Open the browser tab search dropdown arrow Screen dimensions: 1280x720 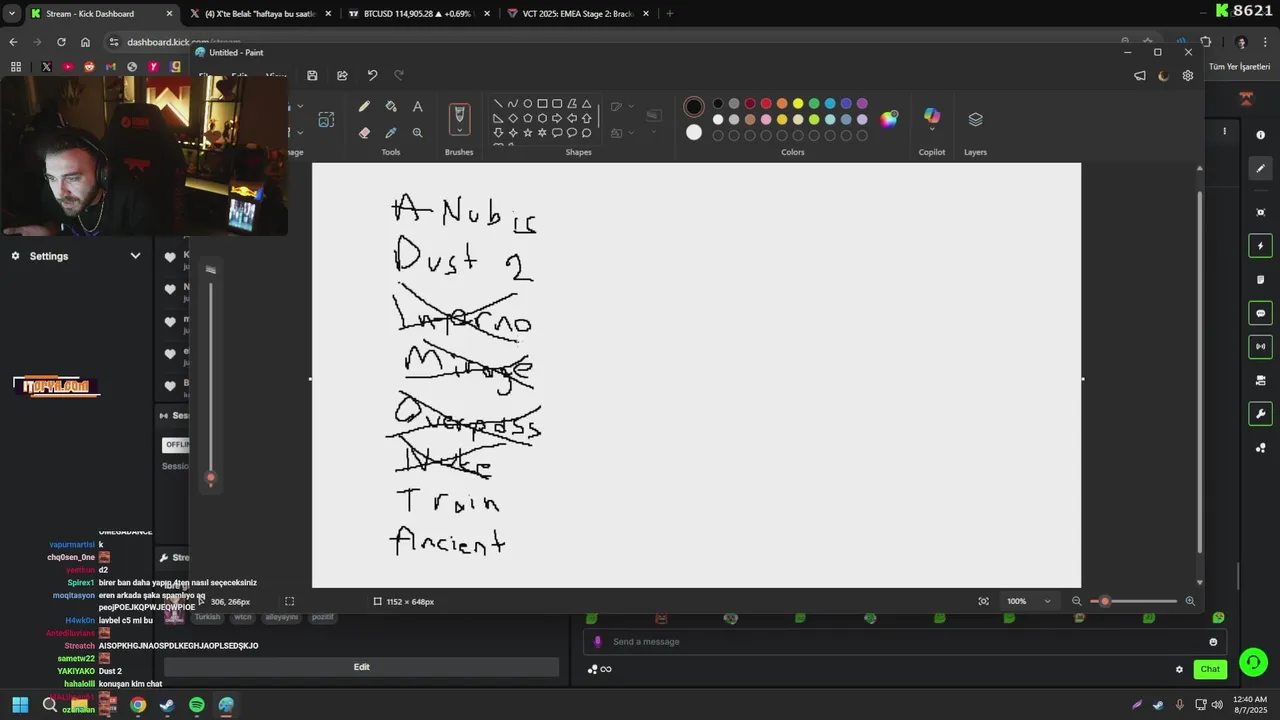pyautogui.click(x=12, y=13)
